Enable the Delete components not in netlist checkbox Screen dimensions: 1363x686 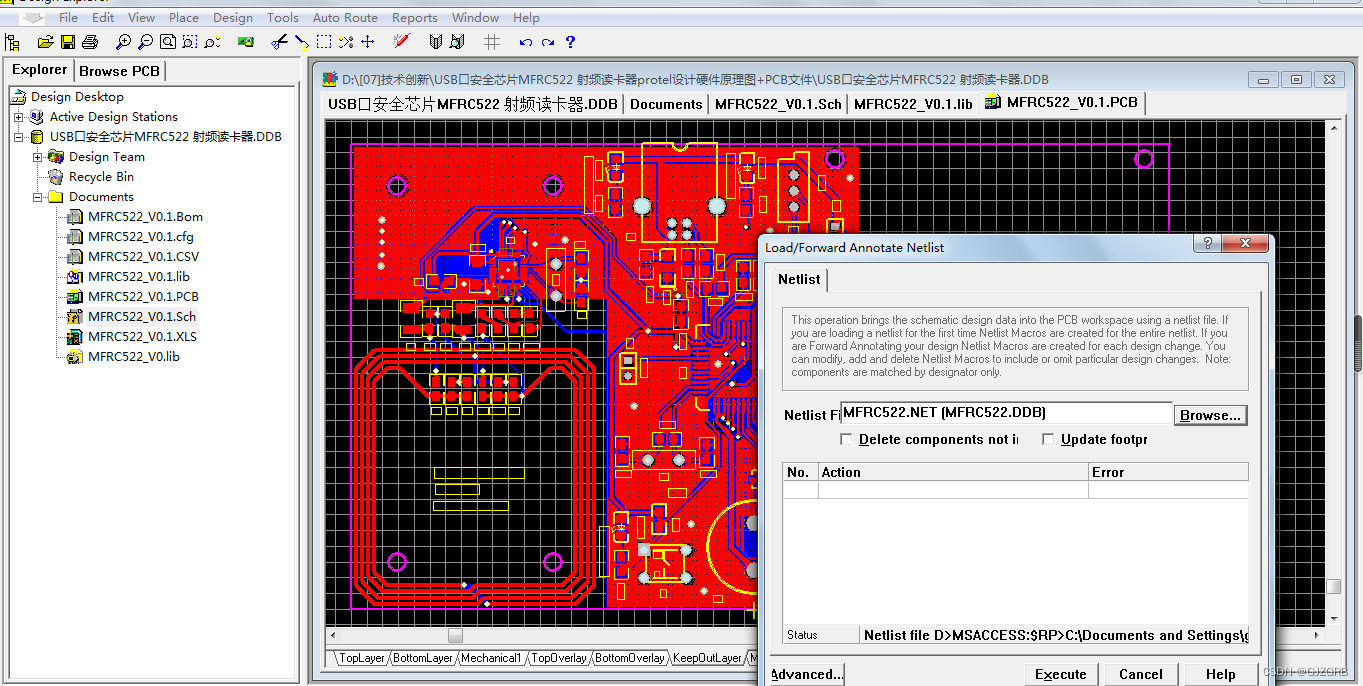coord(847,439)
